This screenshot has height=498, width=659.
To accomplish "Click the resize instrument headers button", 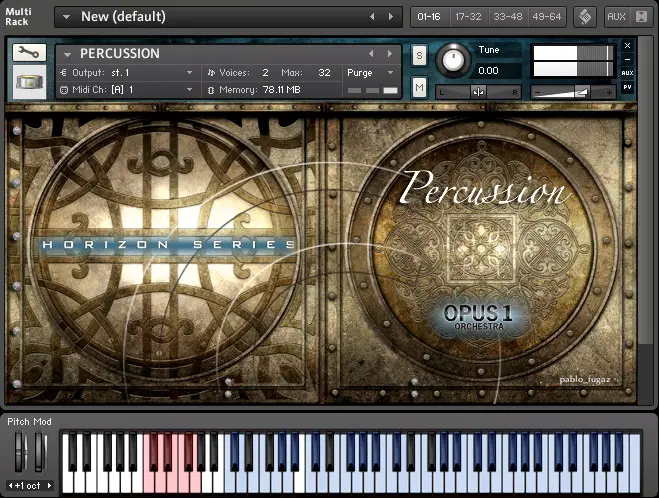I will pyautogui.click(x=641, y=17).
